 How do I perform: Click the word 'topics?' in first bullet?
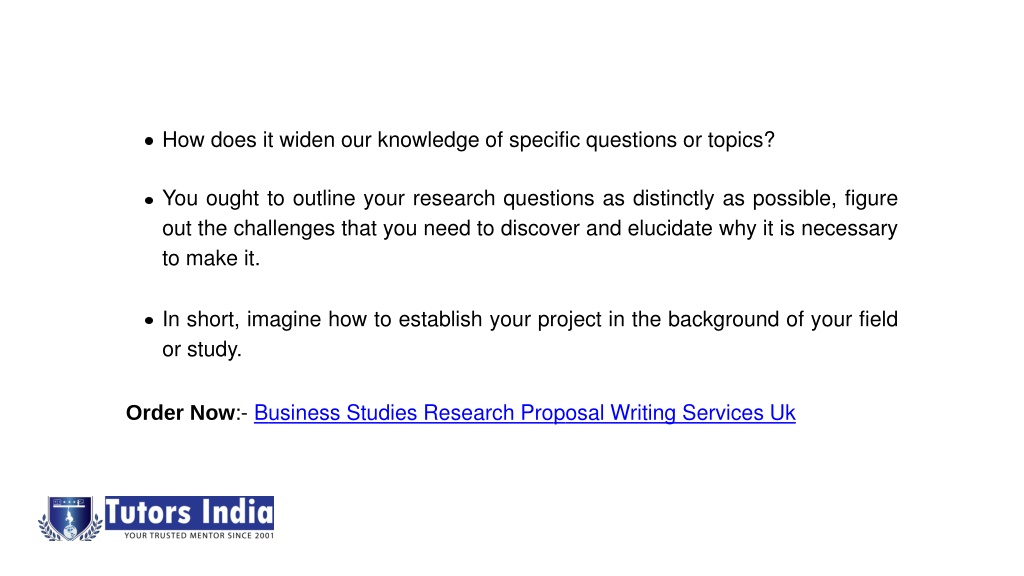[x=741, y=140]
